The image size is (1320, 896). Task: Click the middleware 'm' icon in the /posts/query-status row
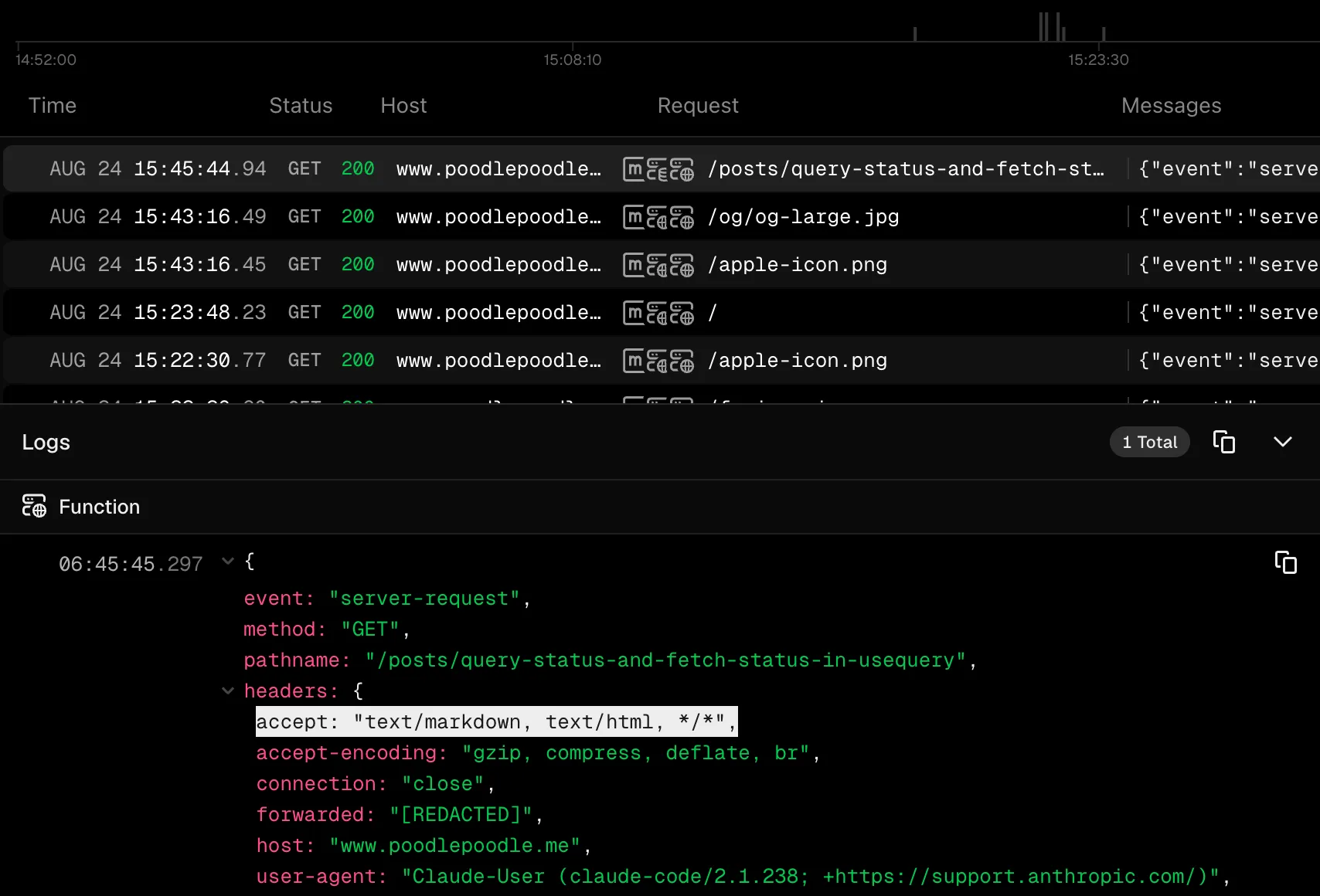(634, 169)
